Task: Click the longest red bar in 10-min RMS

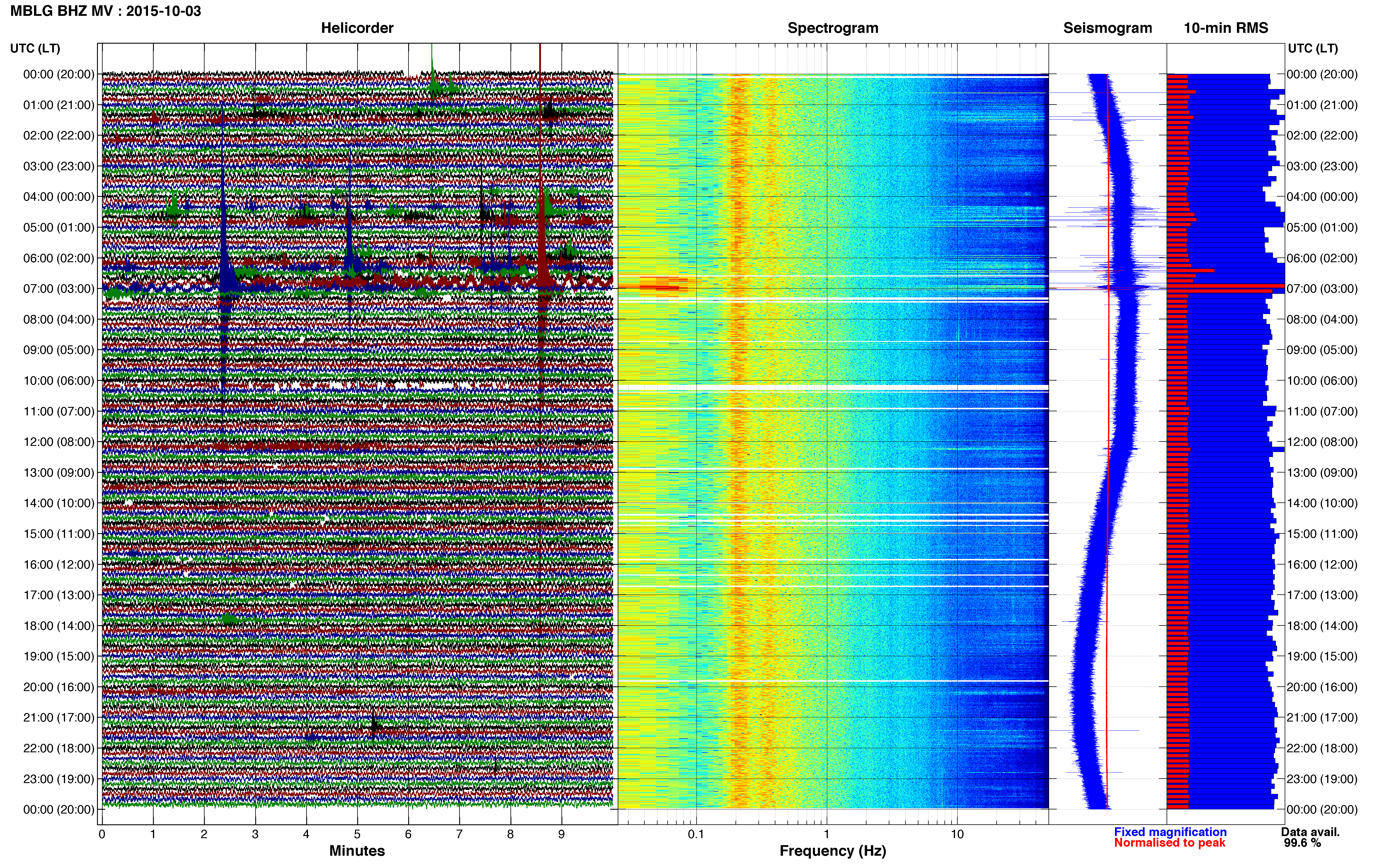Action: coord(1225,286)
